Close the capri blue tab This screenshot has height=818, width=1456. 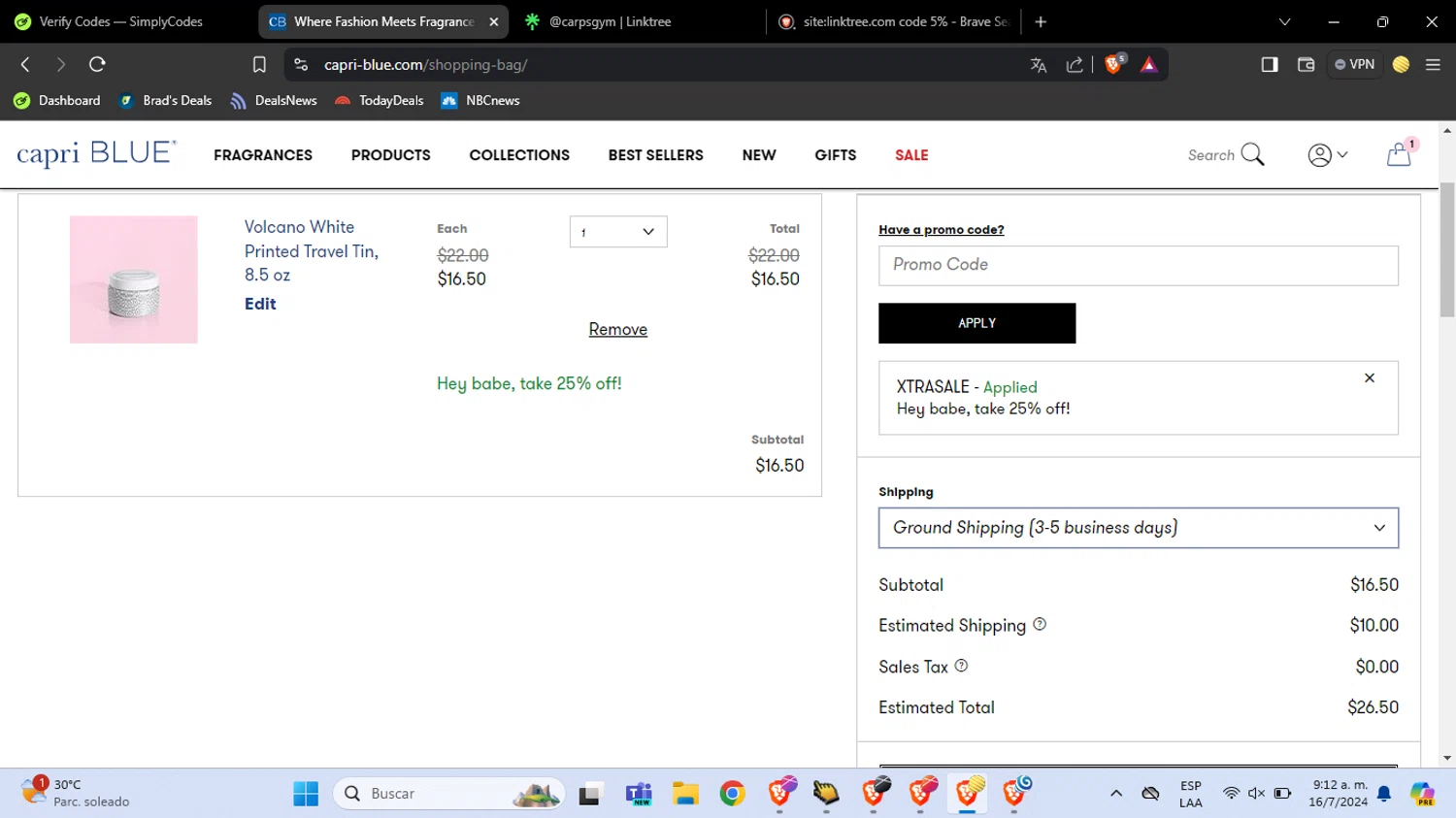coord(493,21)
